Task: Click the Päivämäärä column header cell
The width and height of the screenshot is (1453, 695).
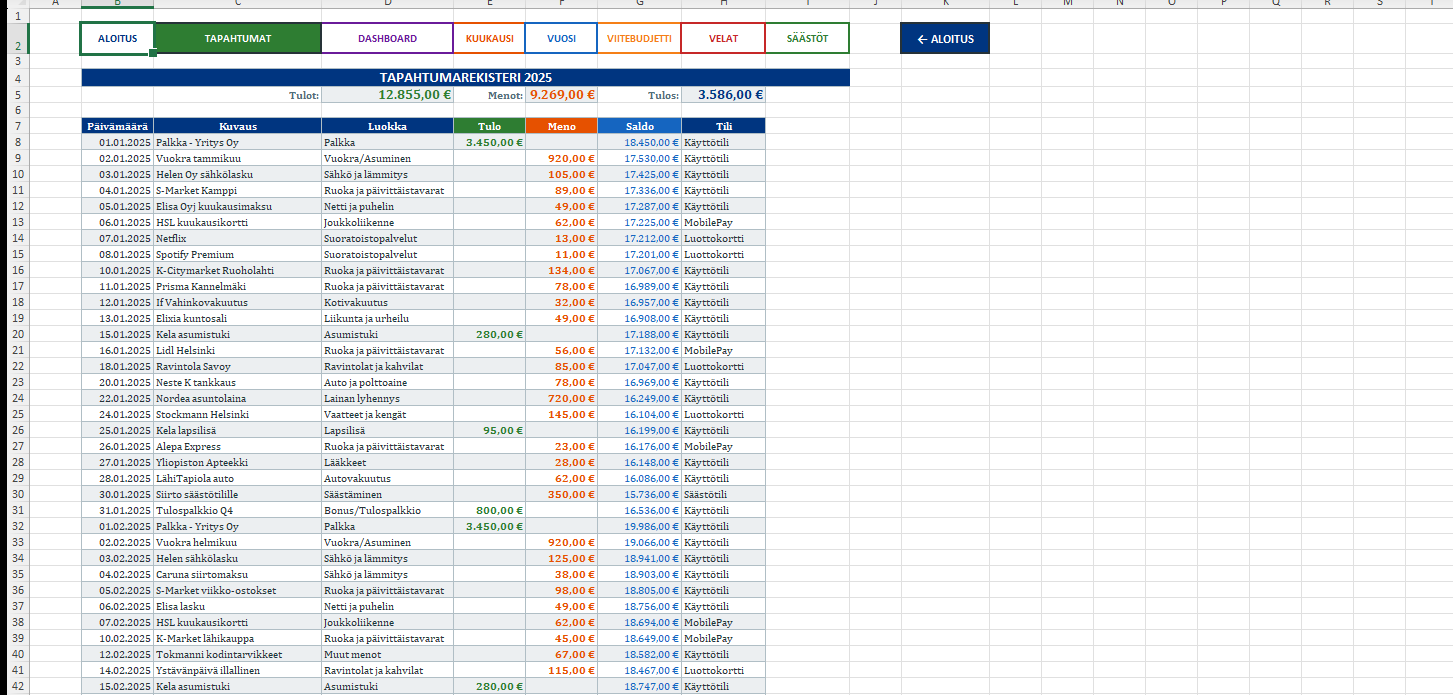Action: click(118, 126)
